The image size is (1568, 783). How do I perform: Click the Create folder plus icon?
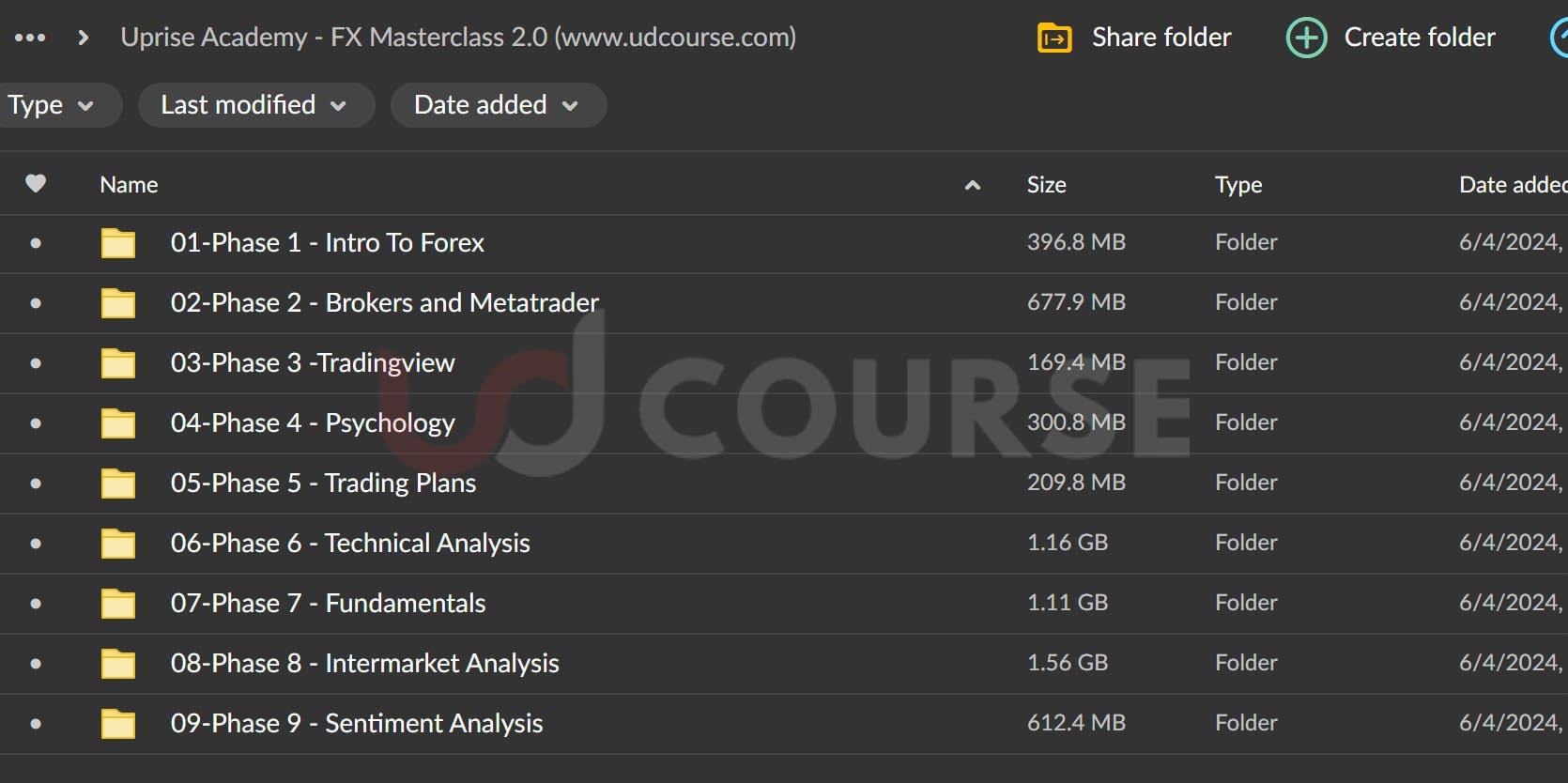[1306, 38]
